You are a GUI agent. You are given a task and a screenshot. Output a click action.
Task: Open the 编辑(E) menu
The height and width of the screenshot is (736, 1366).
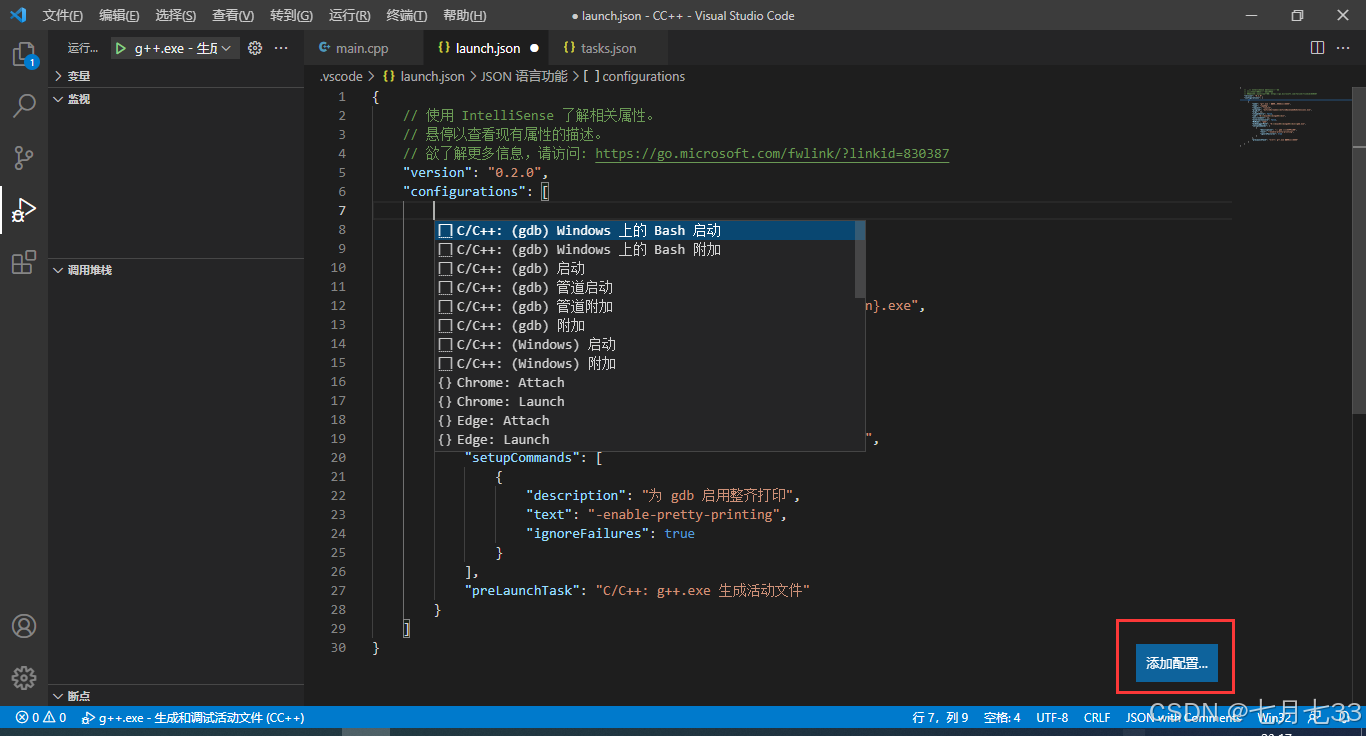pos(119,15)
